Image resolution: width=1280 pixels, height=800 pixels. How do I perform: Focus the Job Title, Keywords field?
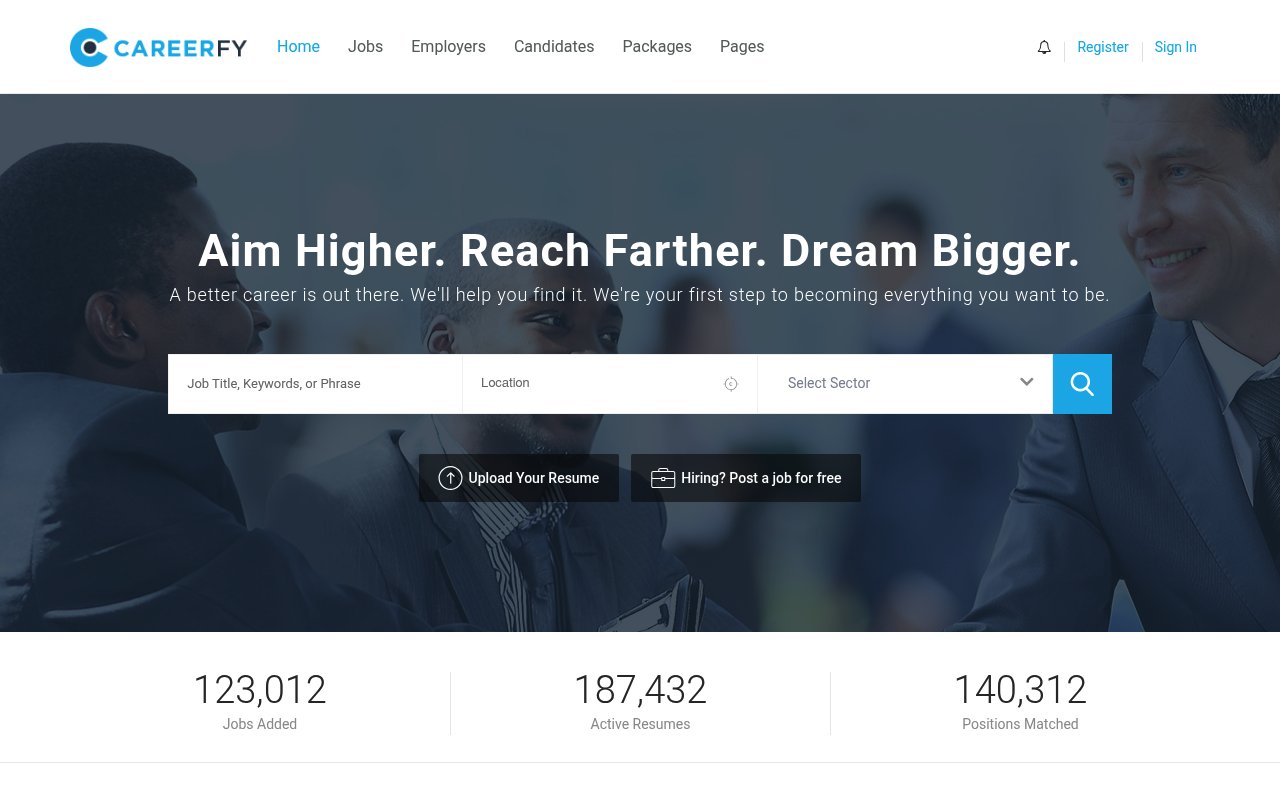tap(315, 384)
